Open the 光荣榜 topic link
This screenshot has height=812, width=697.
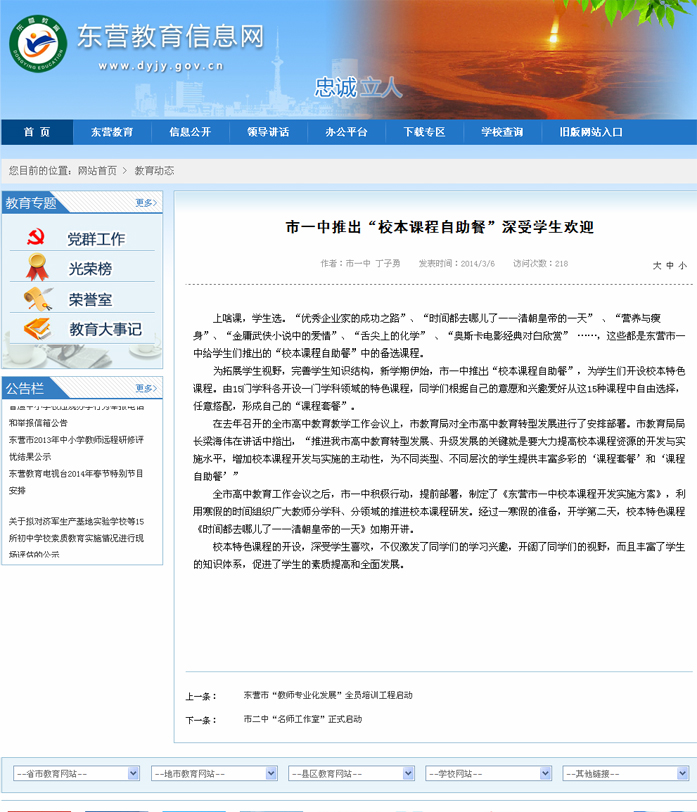coord(90,269)
